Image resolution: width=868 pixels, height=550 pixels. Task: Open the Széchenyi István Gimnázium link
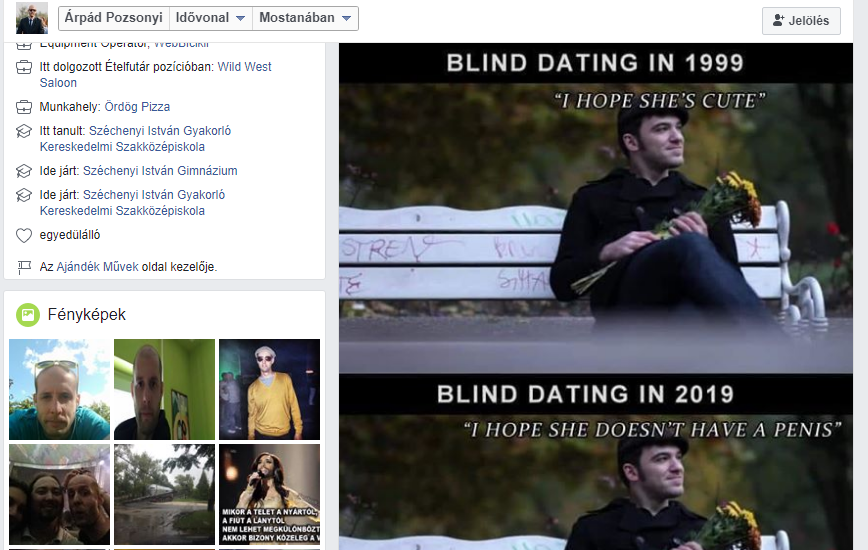coord(160,171)
